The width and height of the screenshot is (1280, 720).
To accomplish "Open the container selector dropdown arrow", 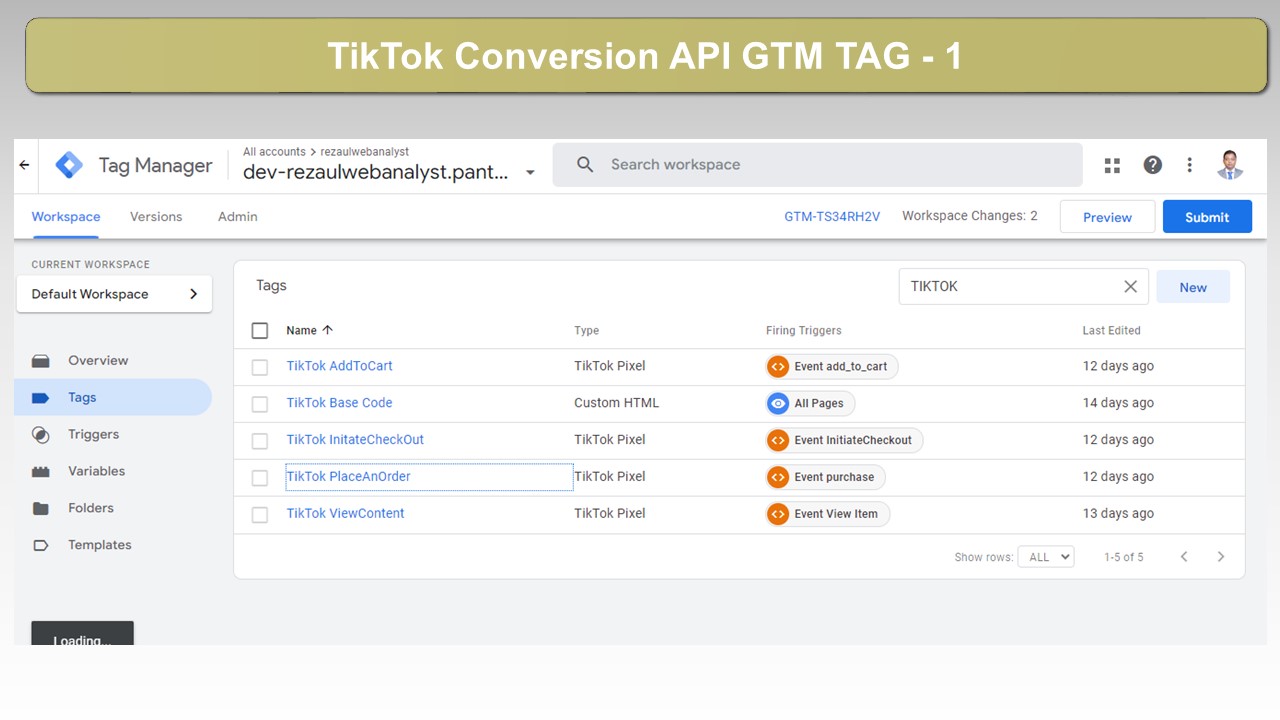I will click(x=530, y=173).
